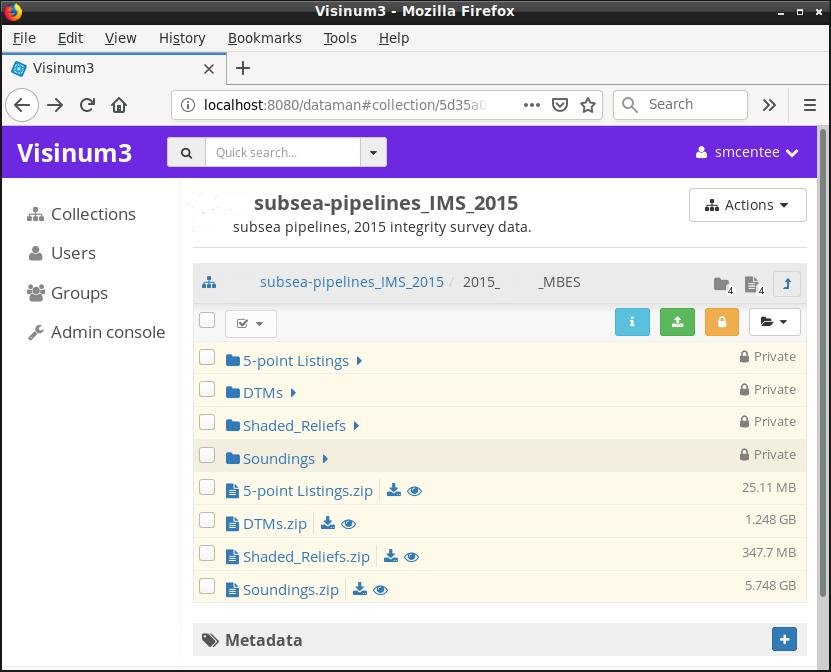Open the Soundings.zip file link
Image resolution: width=831 pixels, height=672 pixels.
(290, 590)
